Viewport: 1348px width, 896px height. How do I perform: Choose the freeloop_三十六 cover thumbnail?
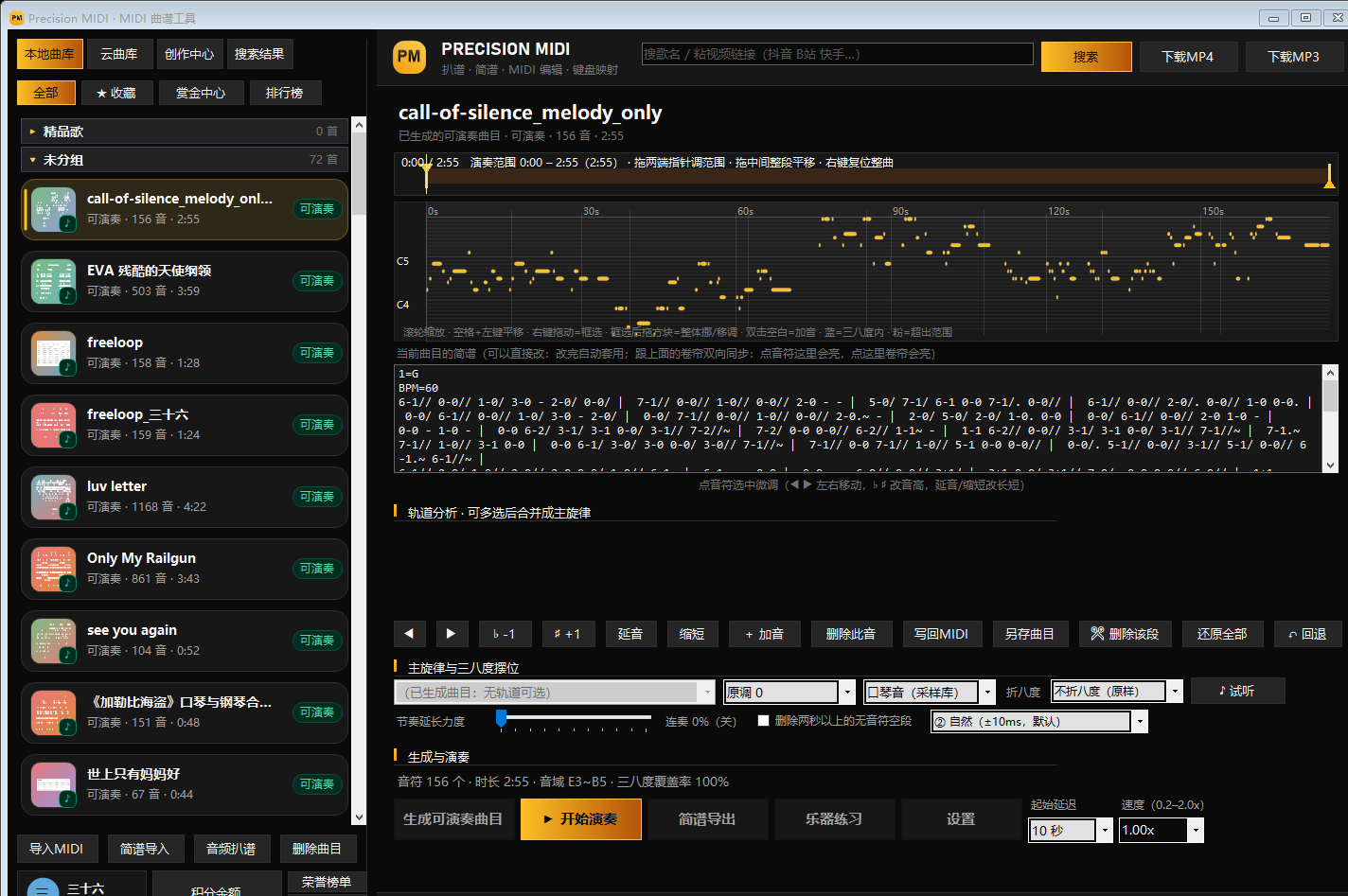[x=53, y=425]
